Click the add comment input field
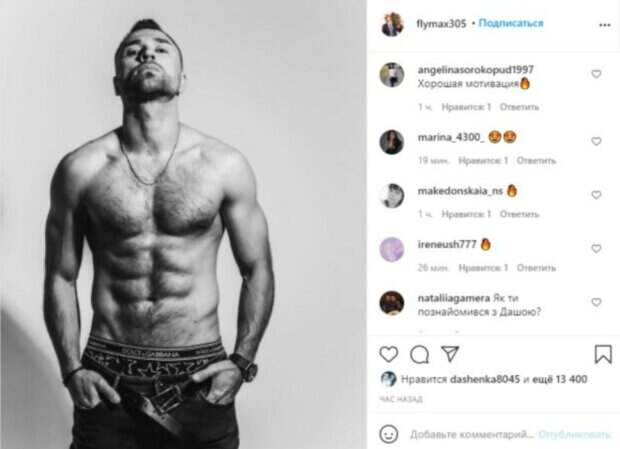This screenshot has height=449, width=620. click(x=471, y=435)
